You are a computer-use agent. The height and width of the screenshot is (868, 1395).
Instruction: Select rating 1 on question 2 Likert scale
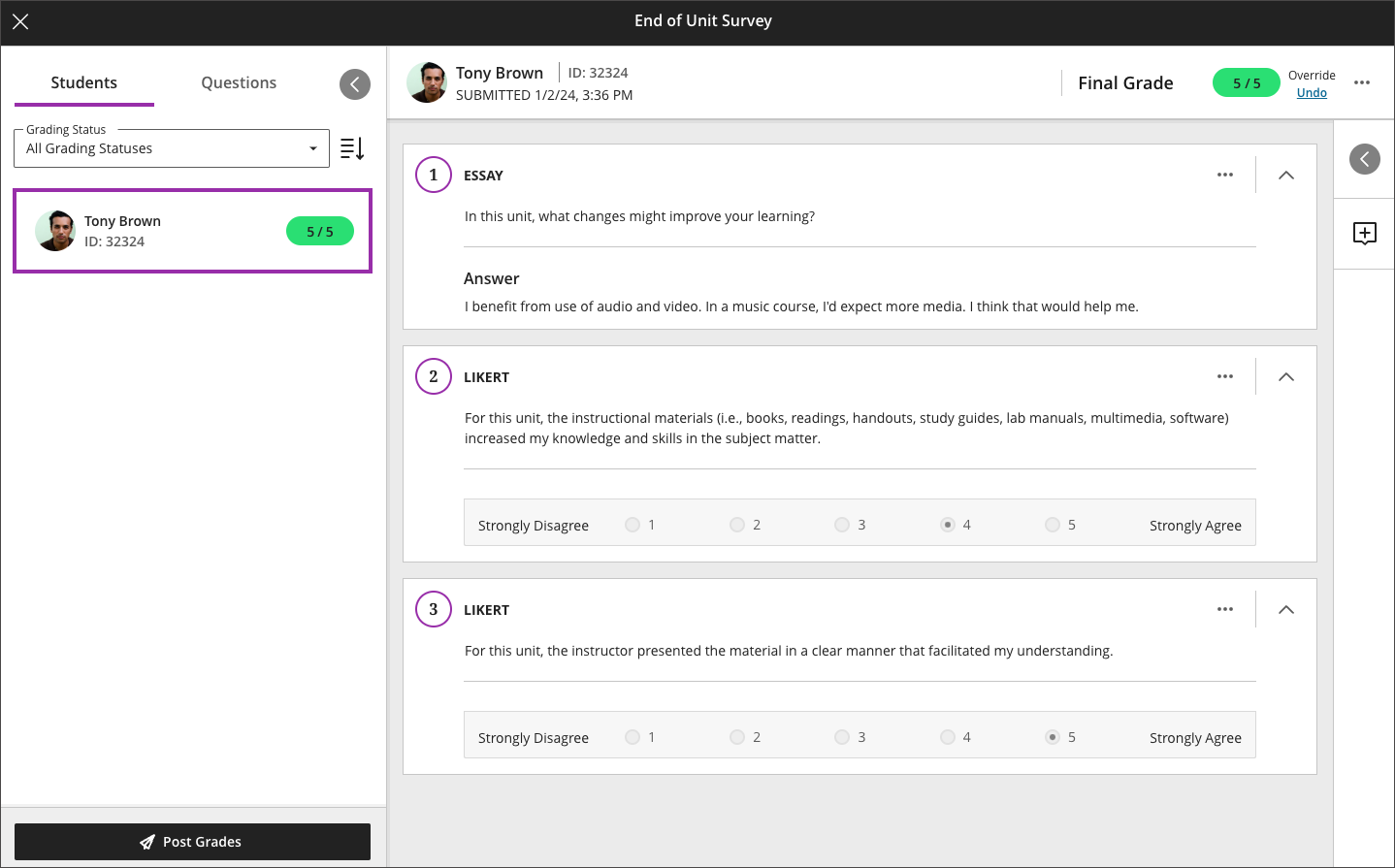pyautogui.click(x=632, y=524)
